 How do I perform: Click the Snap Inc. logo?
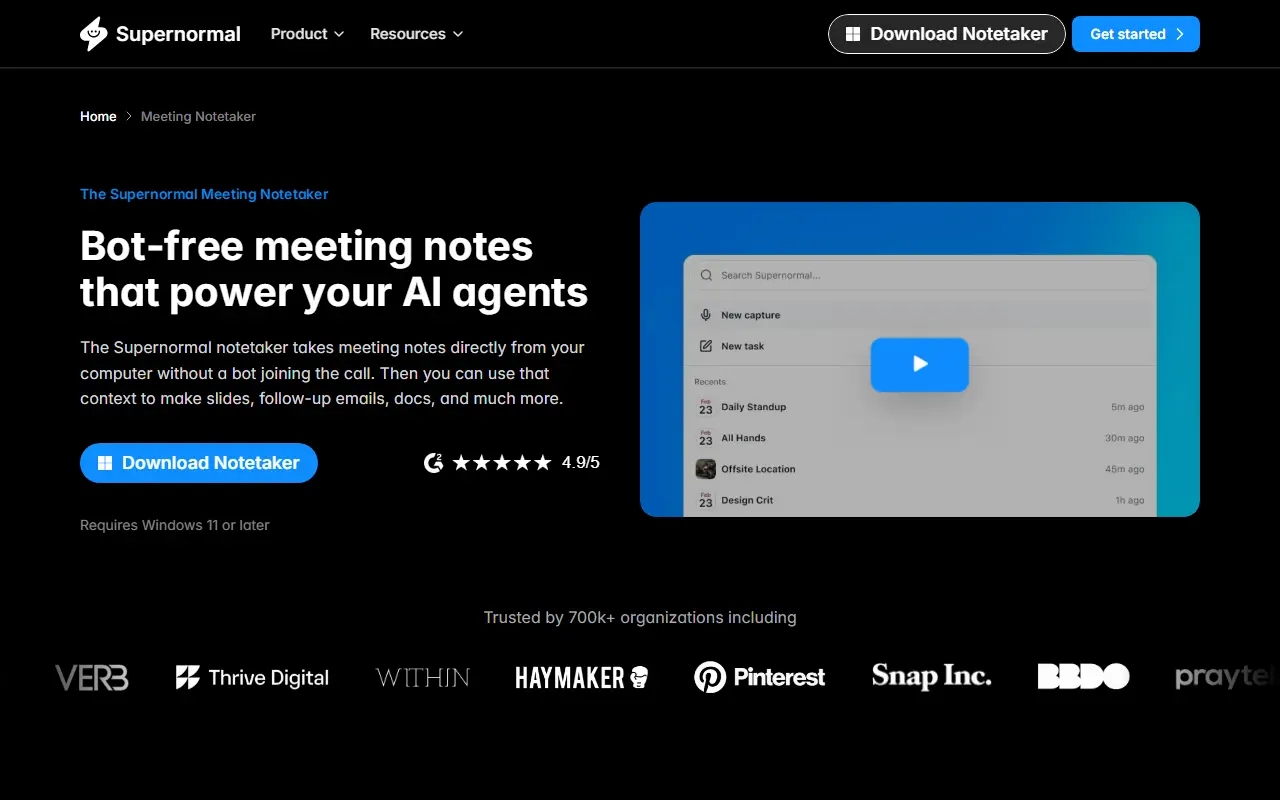[x=932, y=677]
